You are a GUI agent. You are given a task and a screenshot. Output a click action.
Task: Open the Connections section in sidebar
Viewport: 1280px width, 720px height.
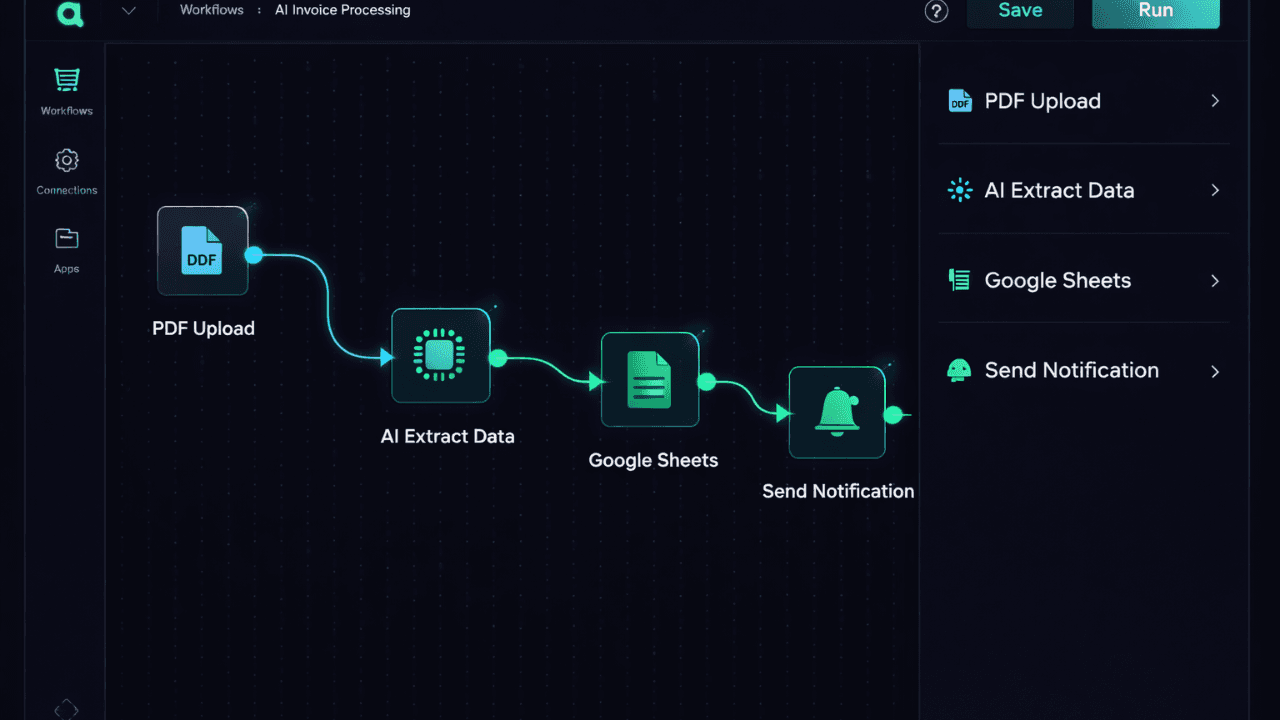point(65,170)
